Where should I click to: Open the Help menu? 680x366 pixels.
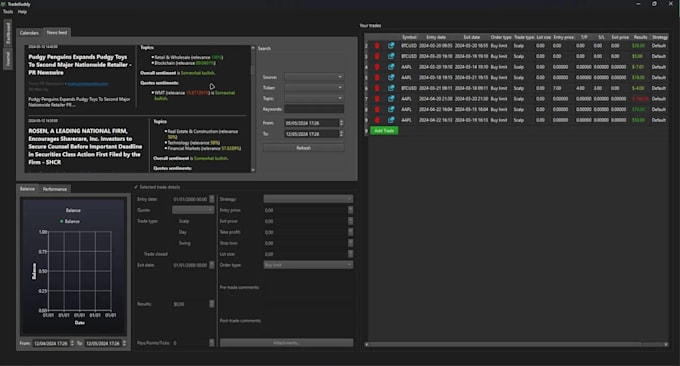(x=23, y=12)
